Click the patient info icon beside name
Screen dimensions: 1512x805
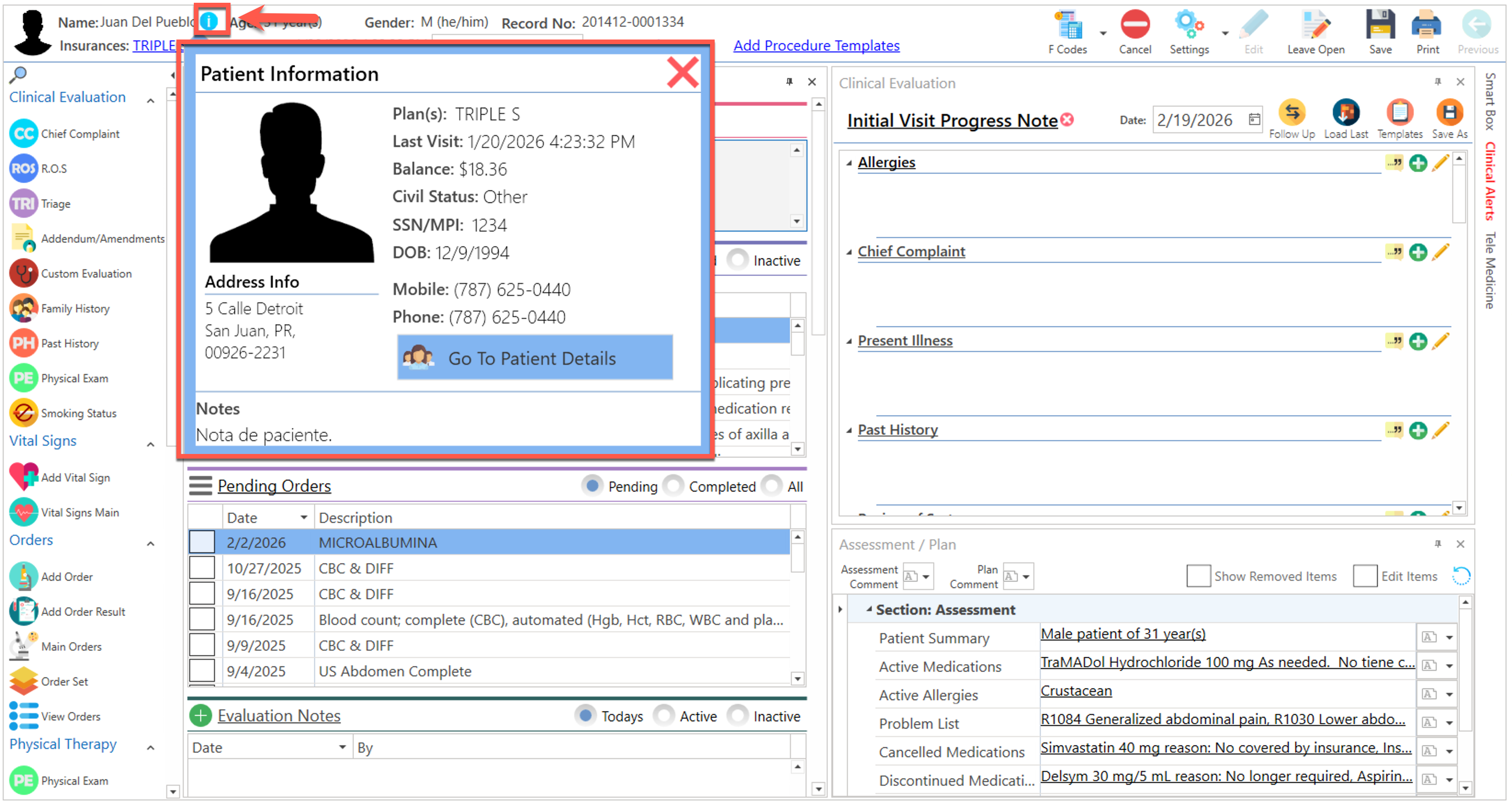point(209,22)
